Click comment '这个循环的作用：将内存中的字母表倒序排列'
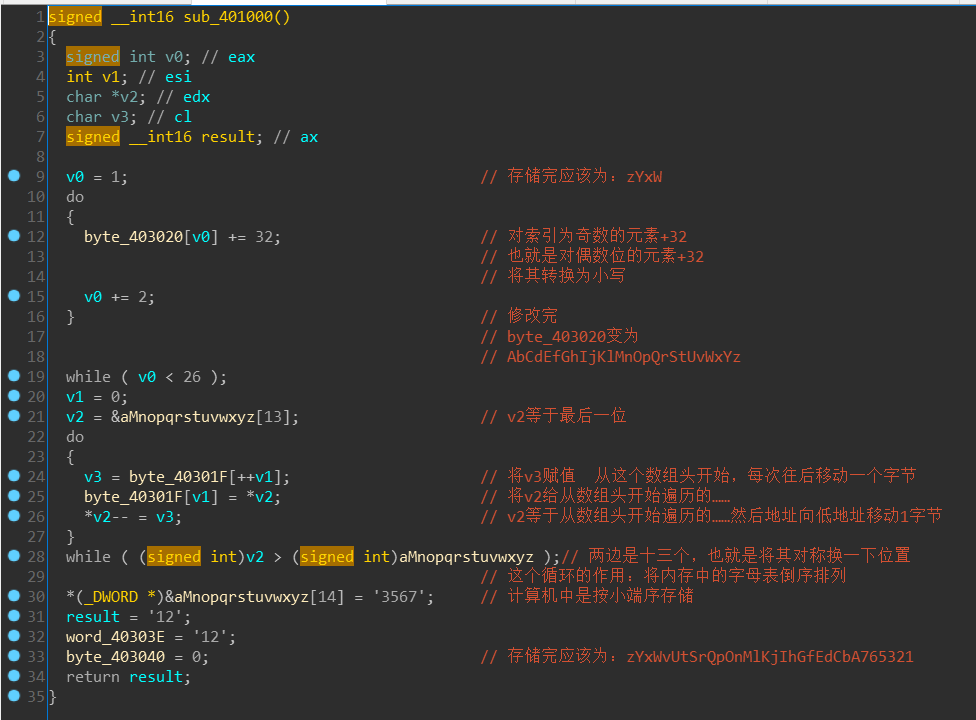This screenshot has height=720, width=976. tap(663, 576)
